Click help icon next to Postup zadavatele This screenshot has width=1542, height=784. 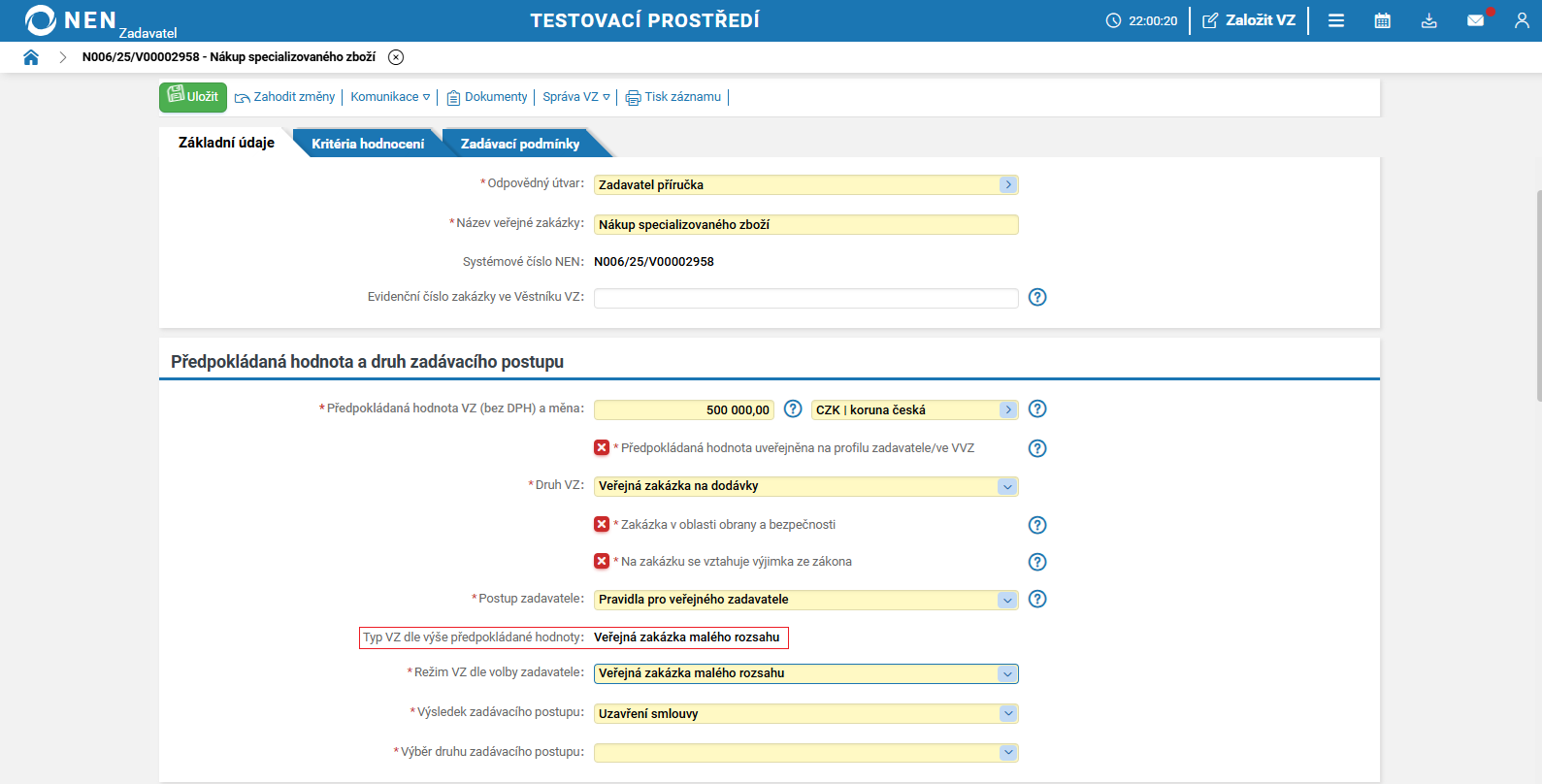pos(1037,599)
